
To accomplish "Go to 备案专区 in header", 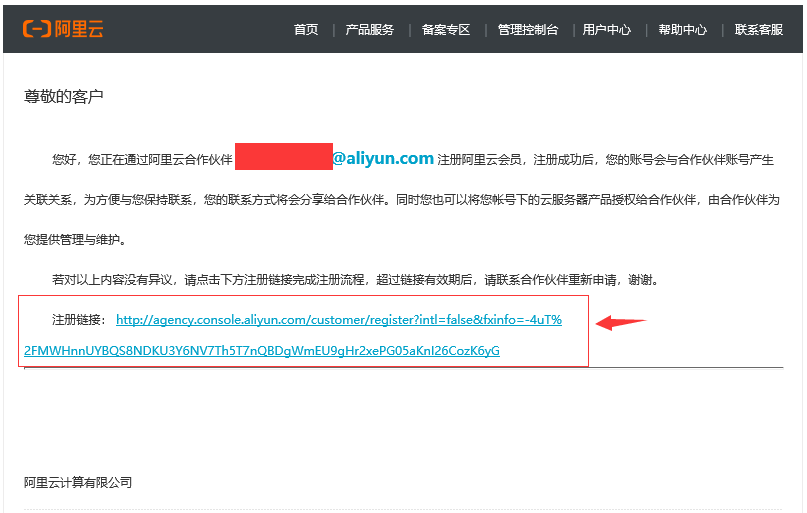I will (x=446, y=30).
